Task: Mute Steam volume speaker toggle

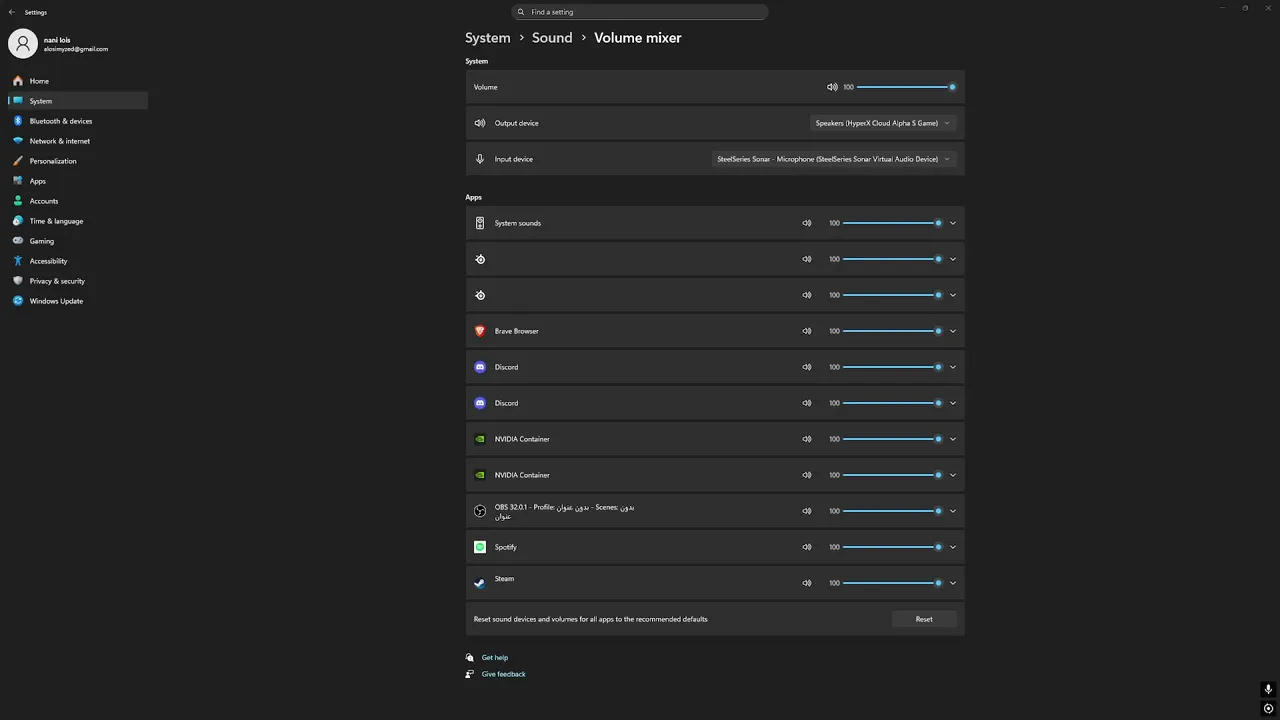Action: pyautogui.click(x=807, y=583)
